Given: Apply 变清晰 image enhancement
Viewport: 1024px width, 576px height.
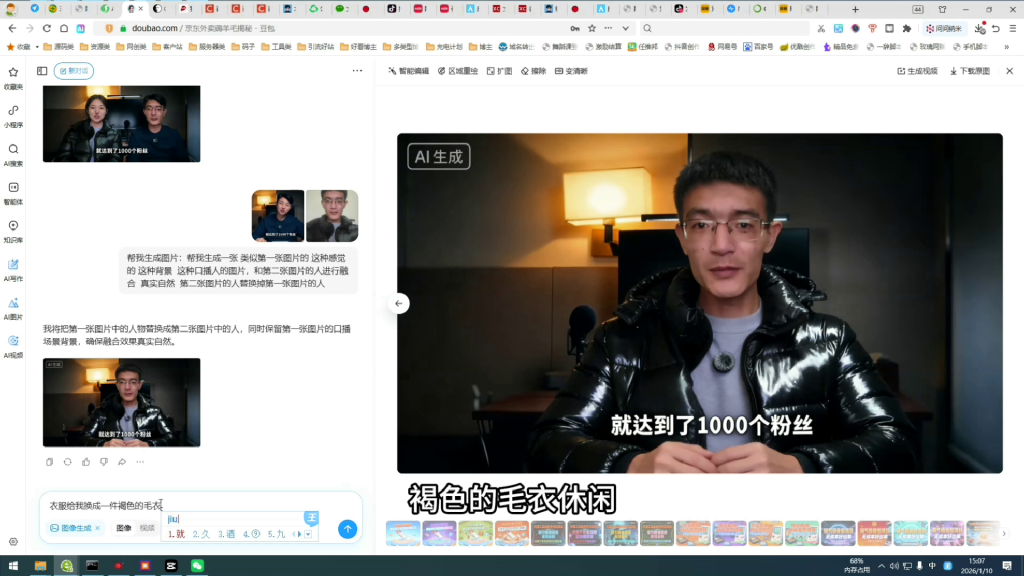Looking at the screenshot, I should (x=571, y=71).
